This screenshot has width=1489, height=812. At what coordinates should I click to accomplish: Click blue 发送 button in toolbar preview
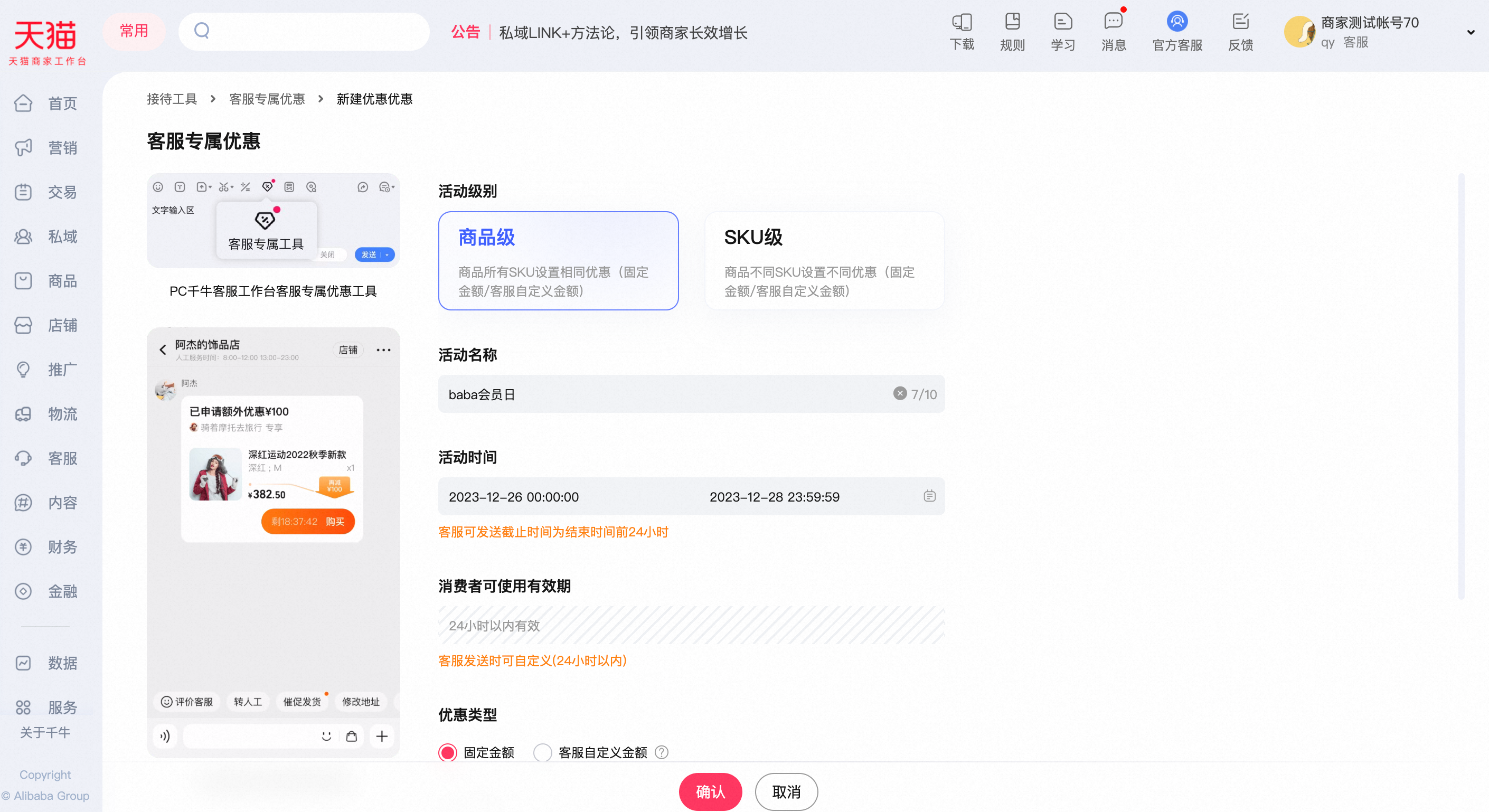point(374,254)
